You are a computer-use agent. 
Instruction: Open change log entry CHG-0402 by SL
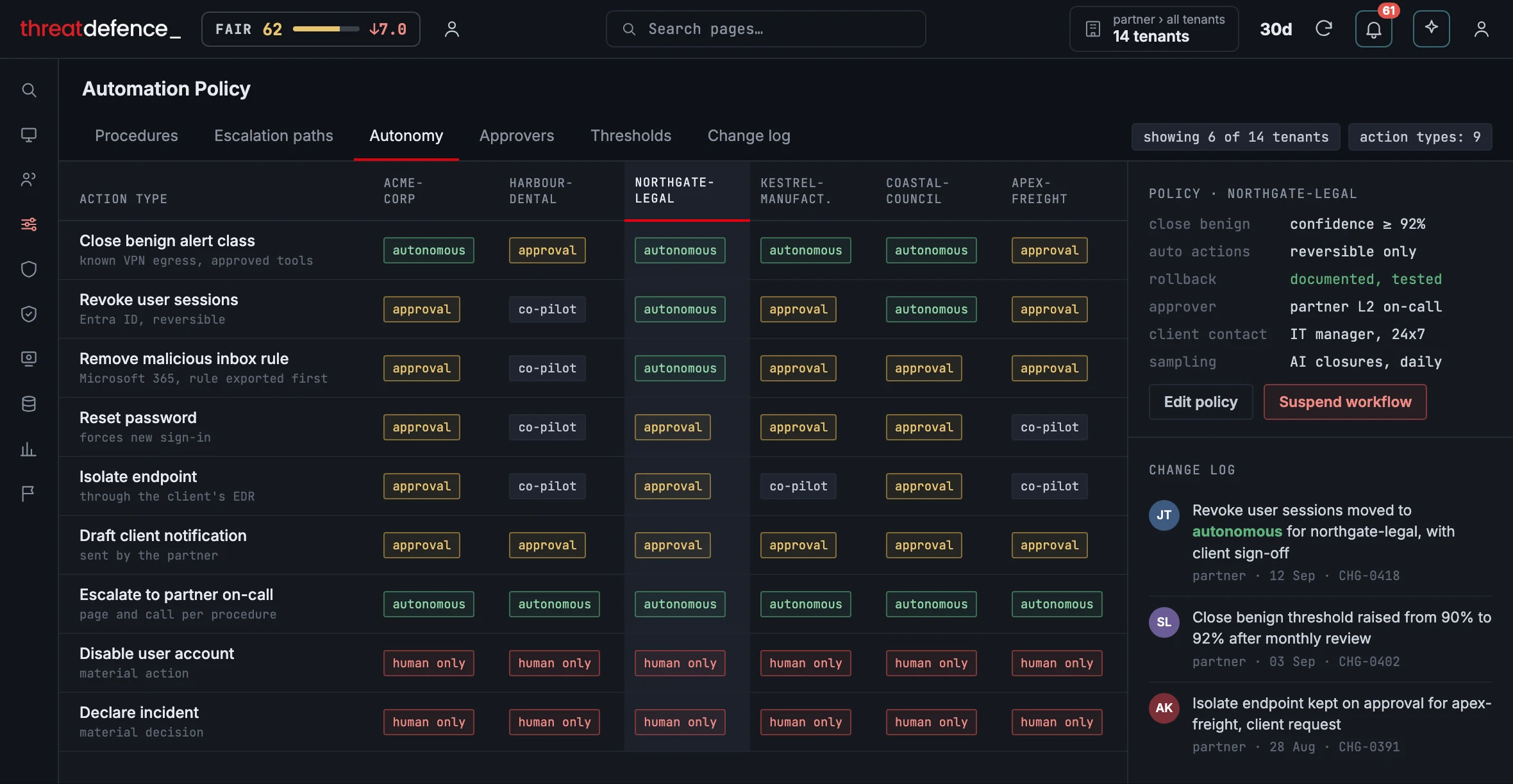coord(1321,638)
